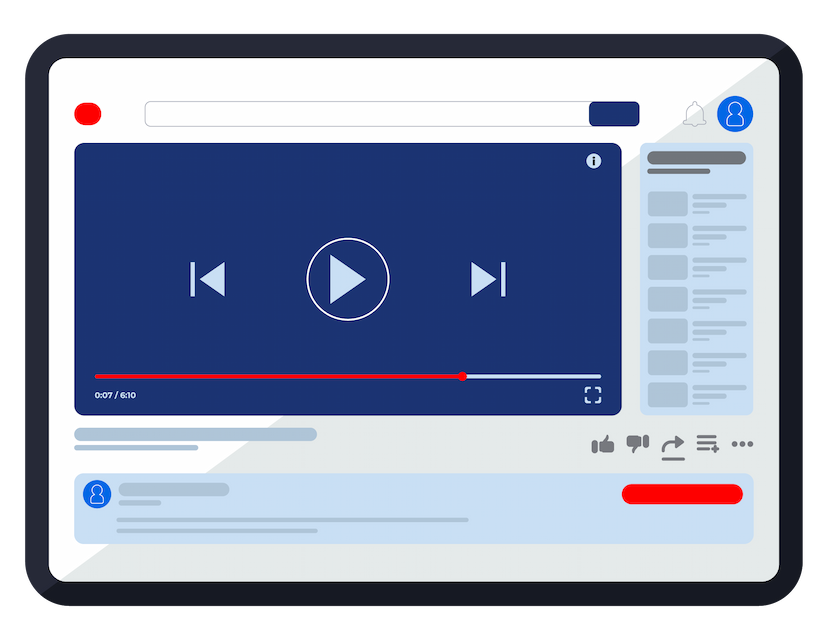Add the video to a playlist
The height and width of the screenshot is (640, 828).
pos(708,444)
